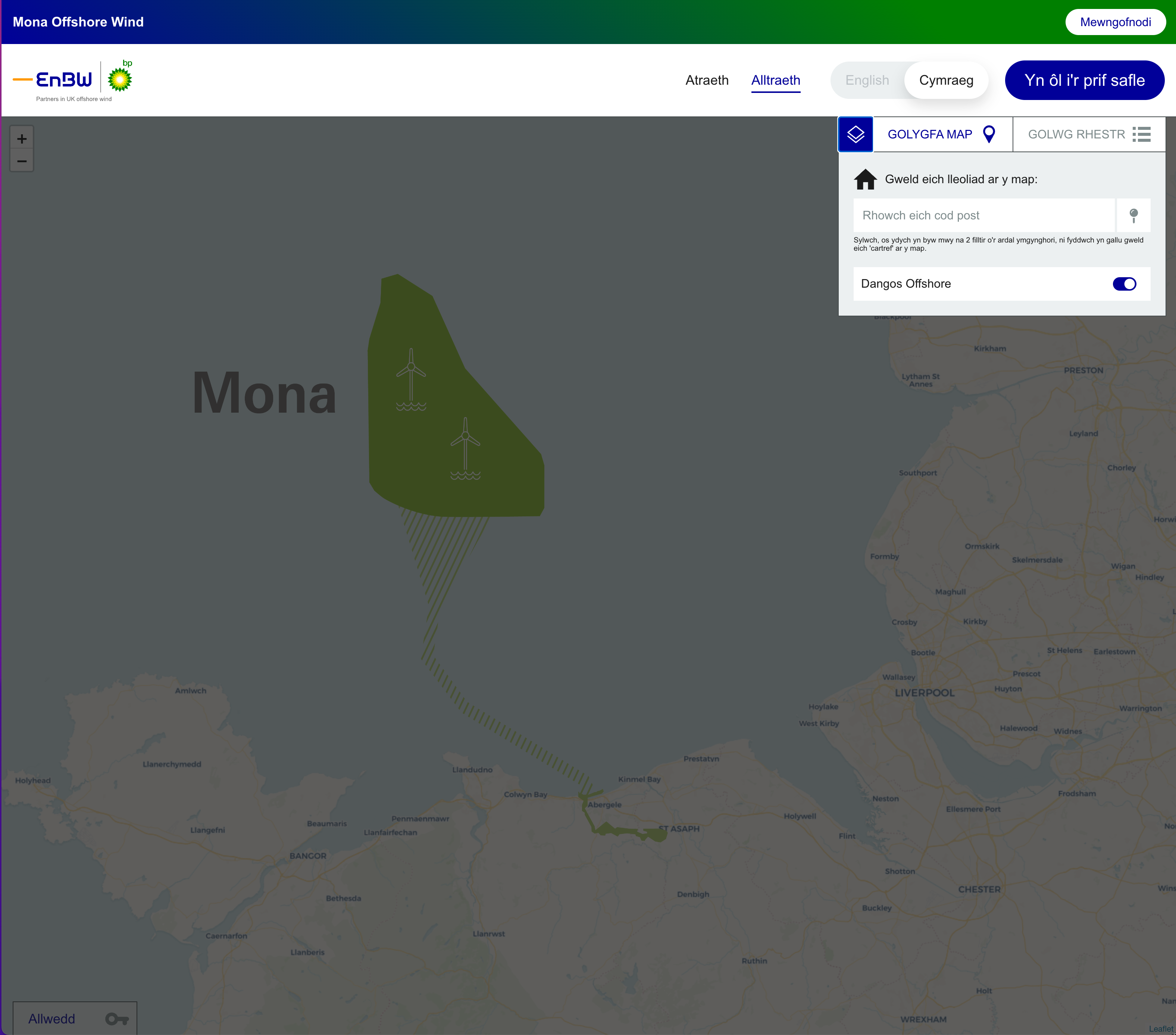Click the Mewngofnodi login button
Image resolution: width=1176 pixels, height=1035 pixels.
(x=1115, y=22)
